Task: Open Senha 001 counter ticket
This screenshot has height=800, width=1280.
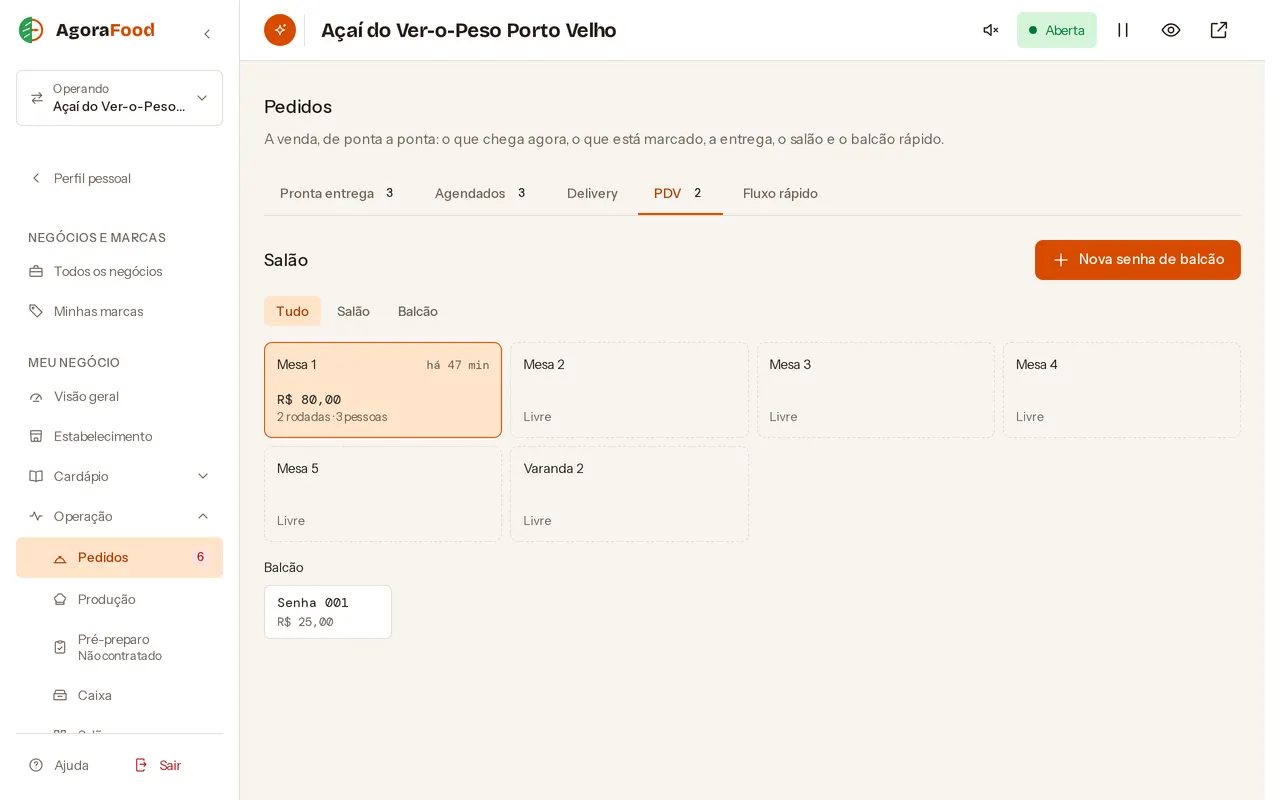Action: (328, 612)
